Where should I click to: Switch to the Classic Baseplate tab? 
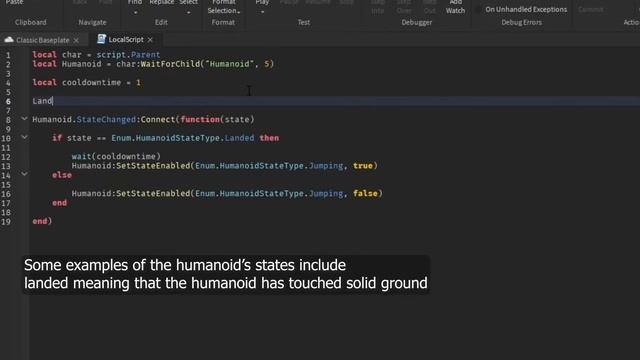tap(42, 40)
